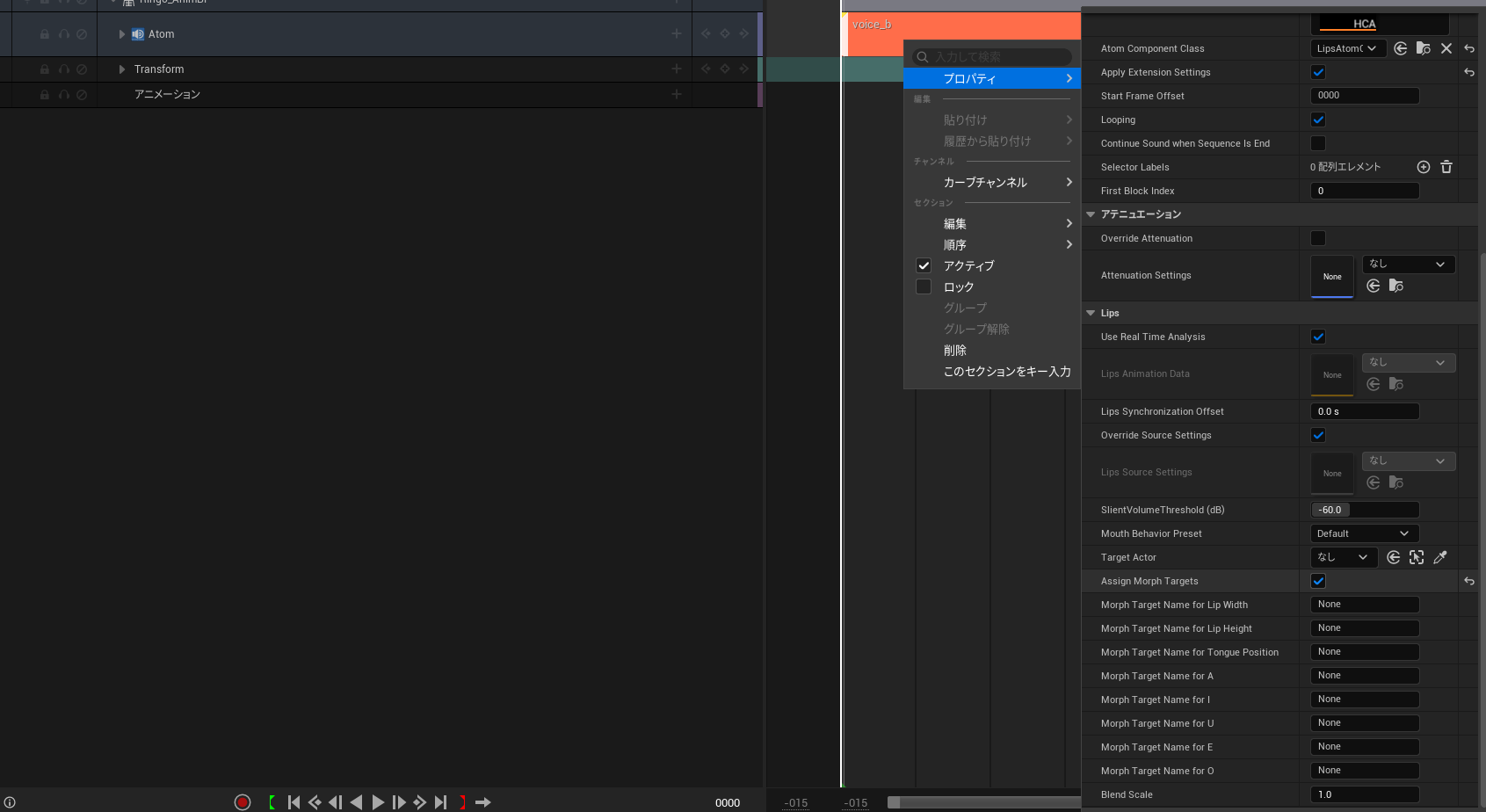This screenshot has height=812, width=1486.
Task: Open the Mouth Behavior Preset dropdown
Action: click(x=1363, y=533)
